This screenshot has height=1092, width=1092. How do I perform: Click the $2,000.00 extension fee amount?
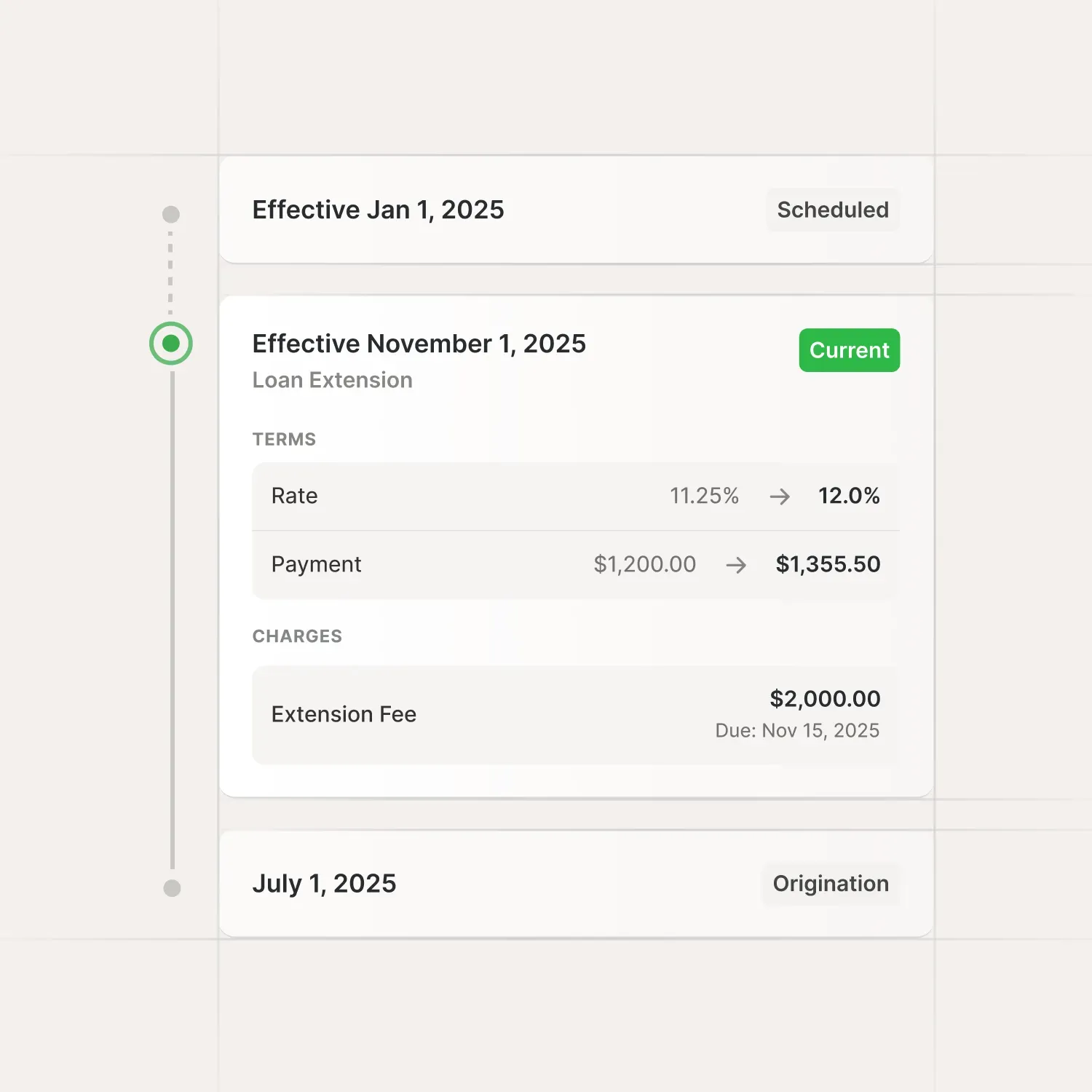825,699
